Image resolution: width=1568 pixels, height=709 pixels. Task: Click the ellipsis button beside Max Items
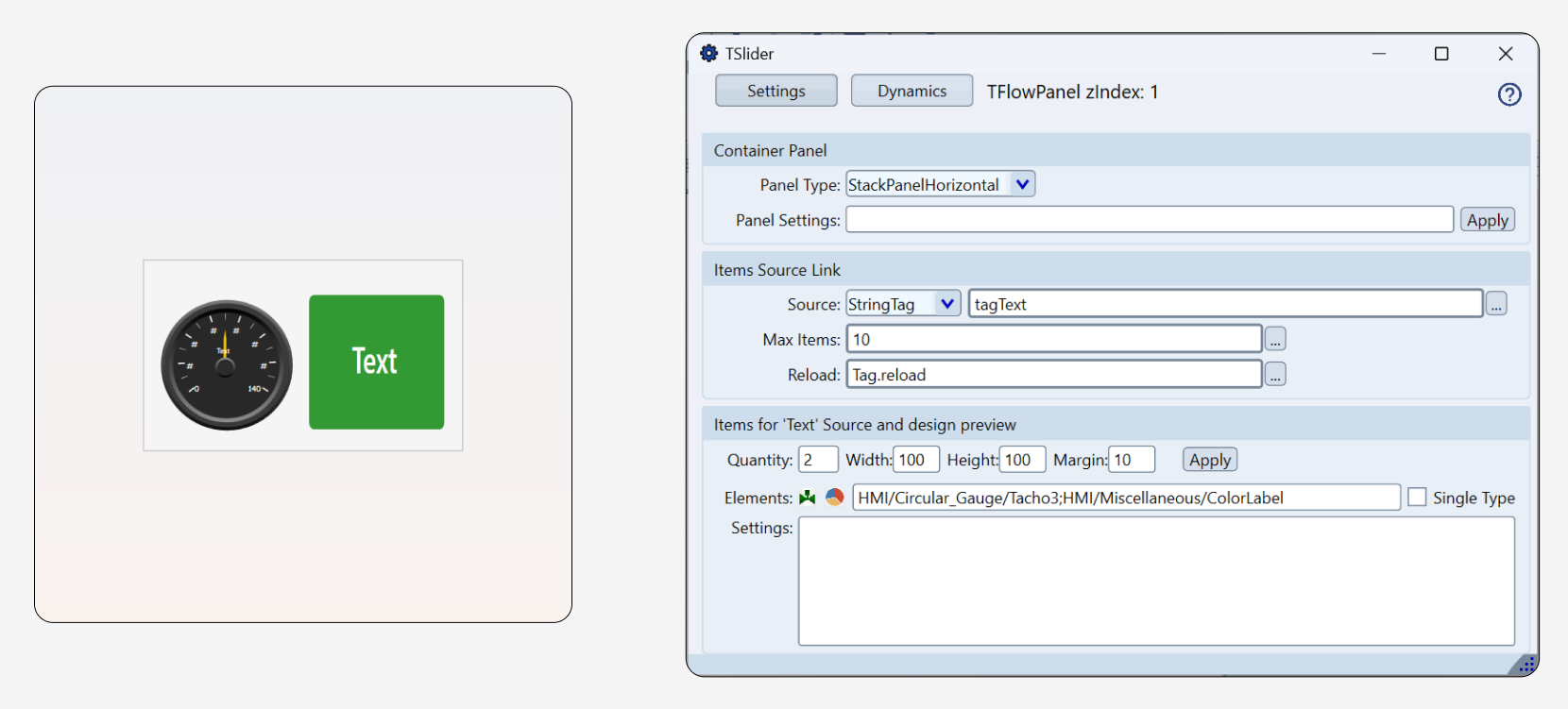click(1275, 339)
